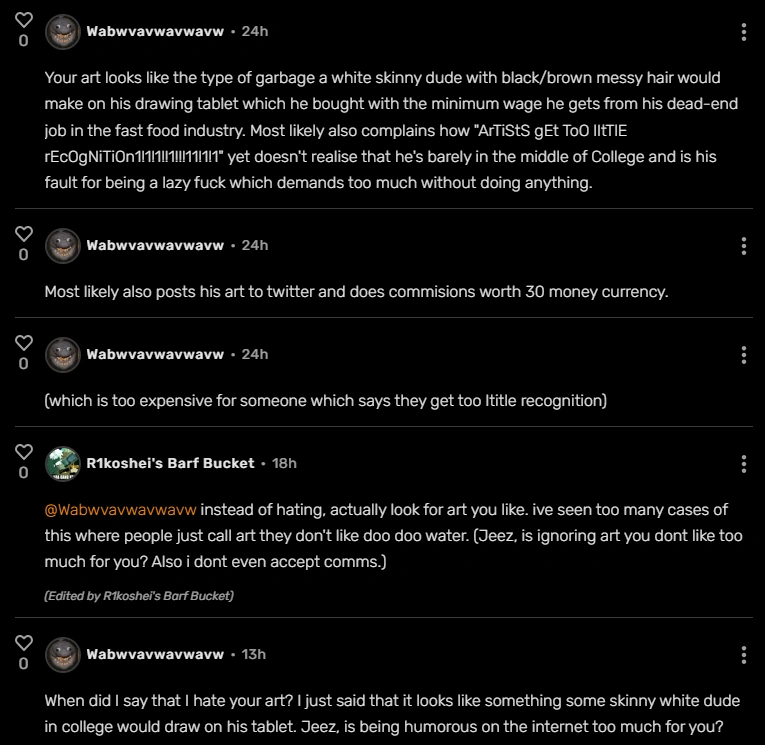Open more options for "too expensive" comment
This screenshot has width=765, height=745.
click(744, 355)
